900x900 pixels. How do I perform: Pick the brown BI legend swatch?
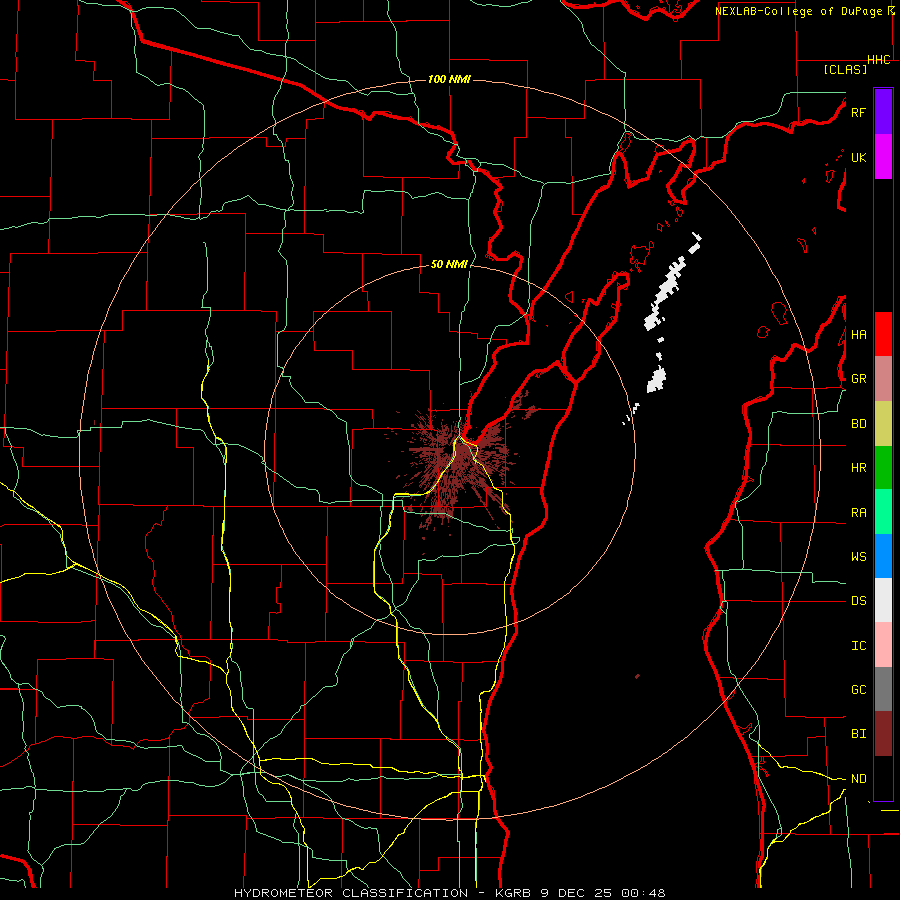point(883,734)
